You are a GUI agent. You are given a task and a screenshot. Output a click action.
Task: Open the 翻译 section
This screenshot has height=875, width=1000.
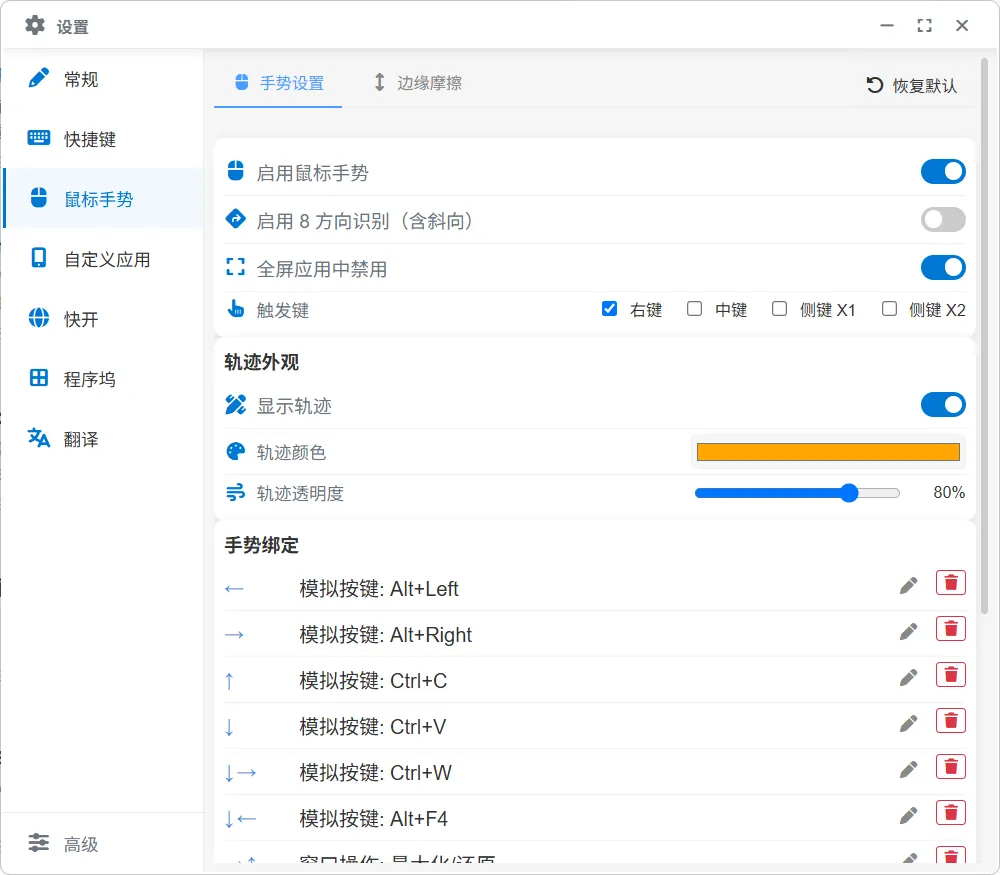103,439
